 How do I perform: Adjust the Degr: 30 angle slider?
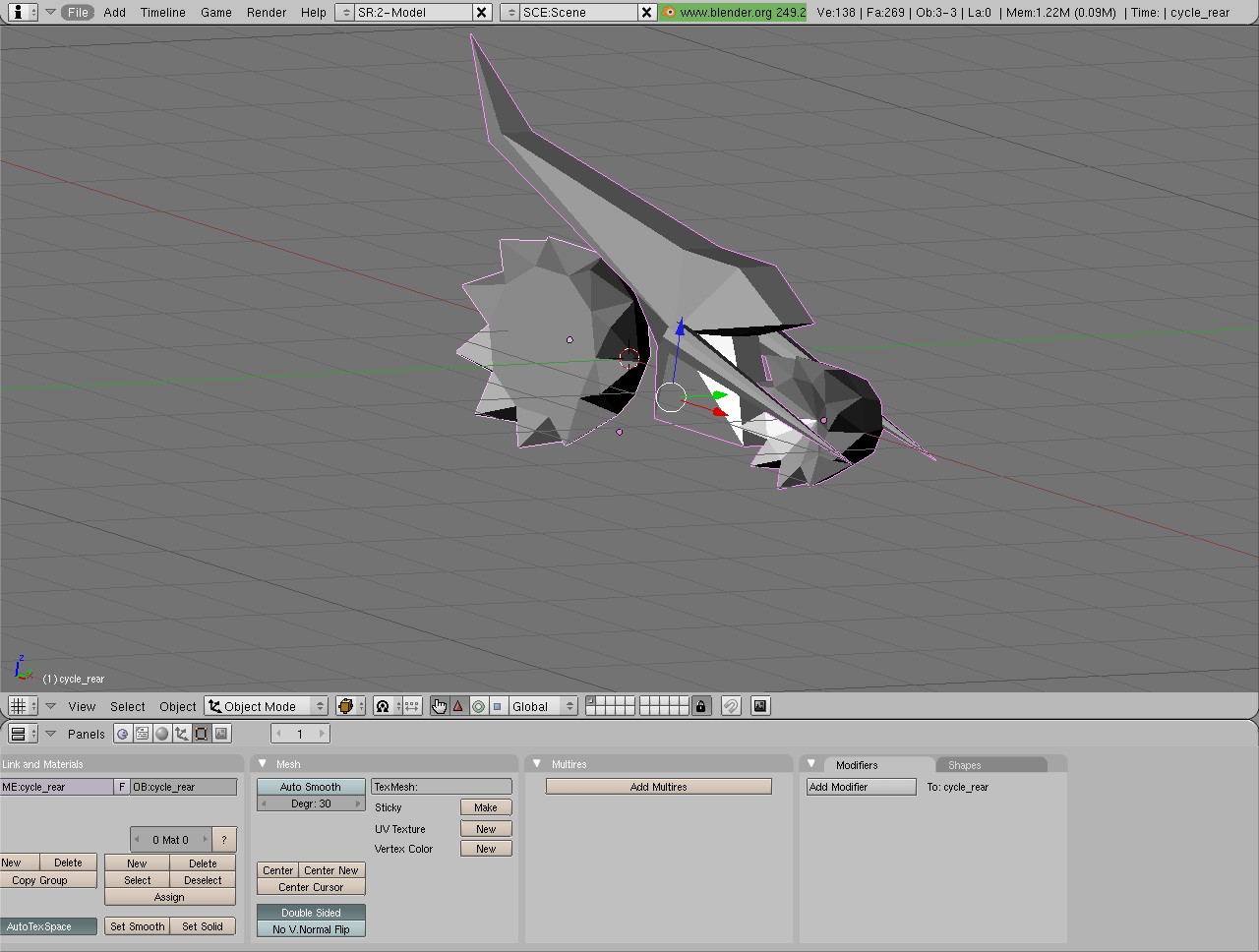pyautogui.click(x=310, y=804)
